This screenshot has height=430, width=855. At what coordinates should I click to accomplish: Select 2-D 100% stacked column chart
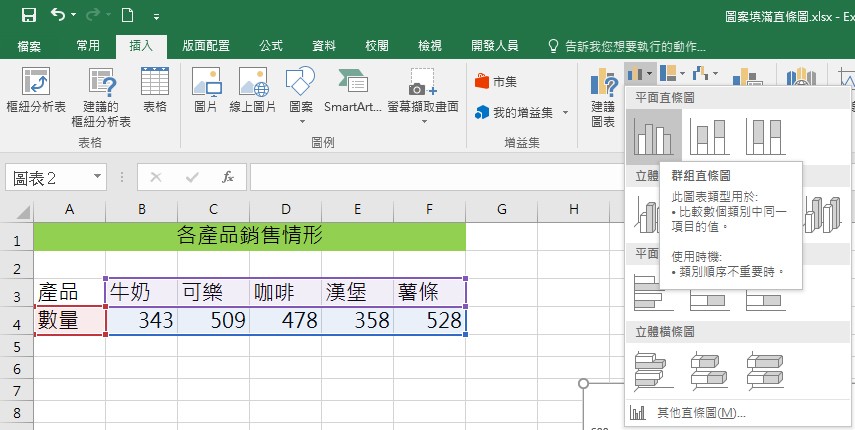click(766, 136)
